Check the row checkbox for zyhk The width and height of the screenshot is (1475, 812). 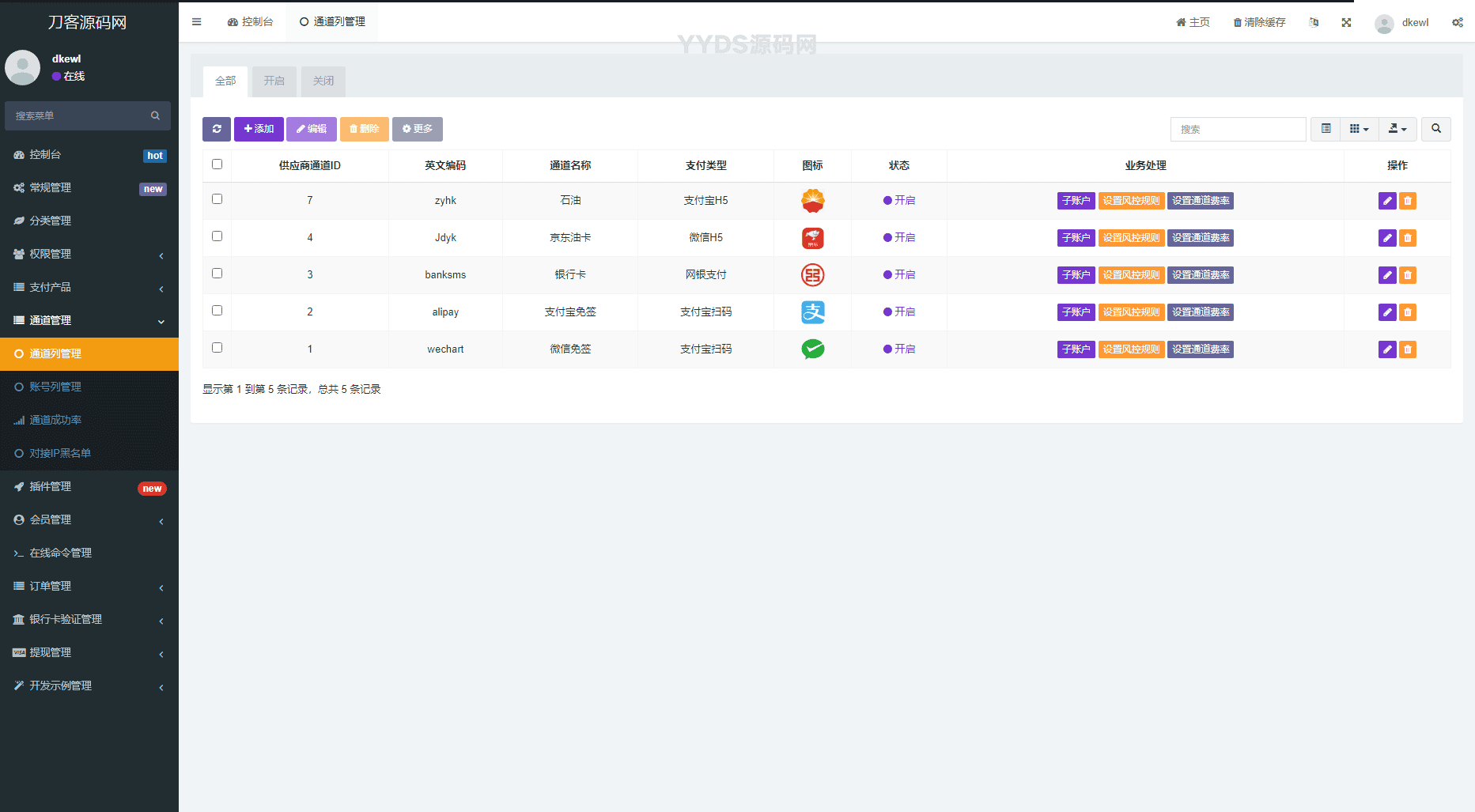(x=217, y=199)
